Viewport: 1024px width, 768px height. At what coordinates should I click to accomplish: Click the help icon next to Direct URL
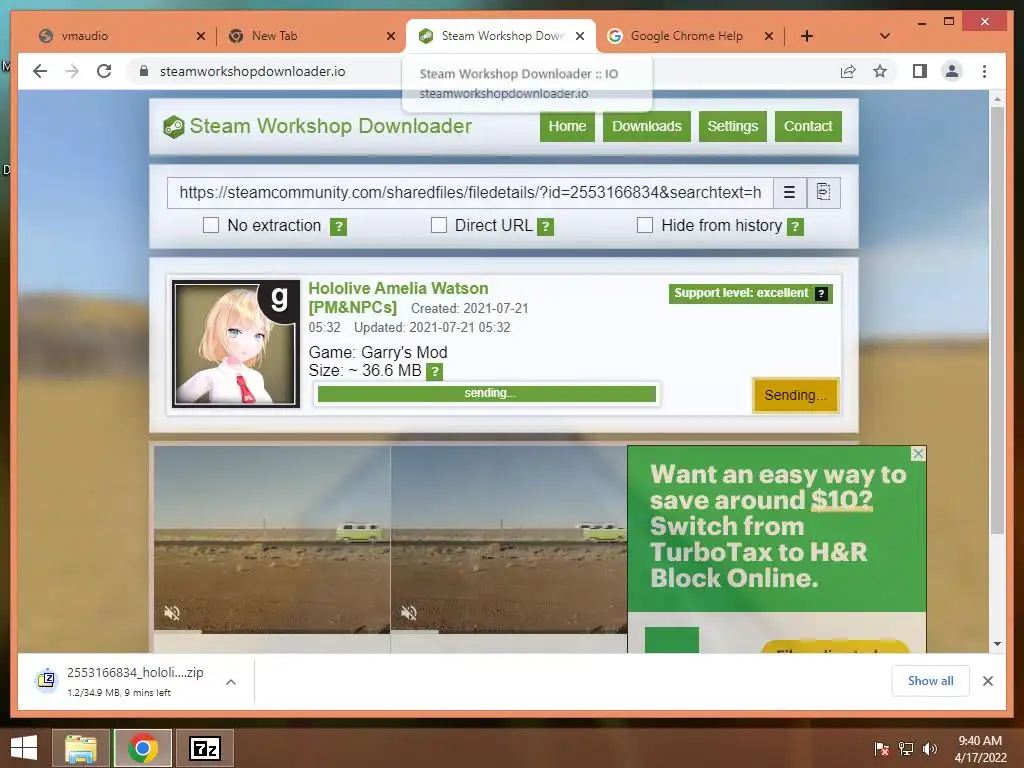pyautogui.click(x=545, y=227)
